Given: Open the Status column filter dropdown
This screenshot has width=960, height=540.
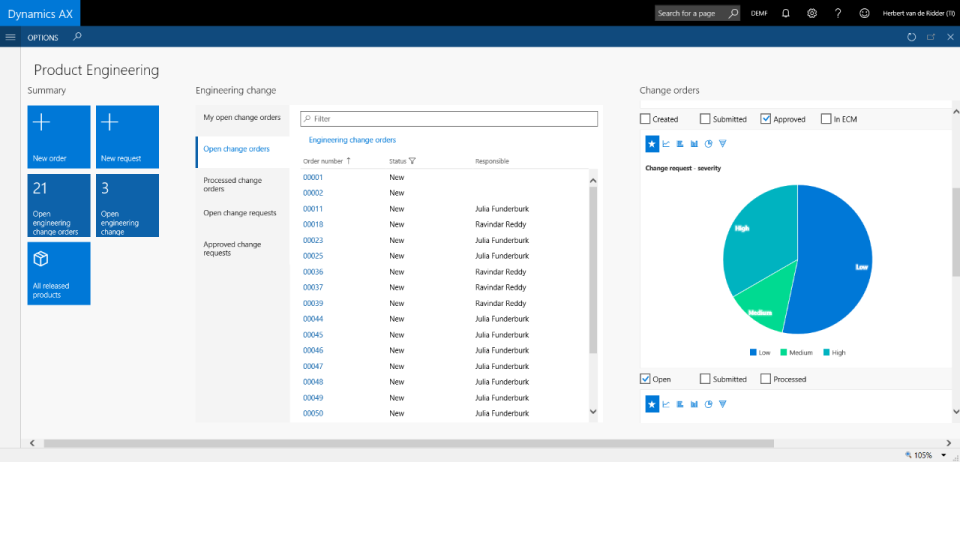Looking at the screenshot, I should (412, 161).
